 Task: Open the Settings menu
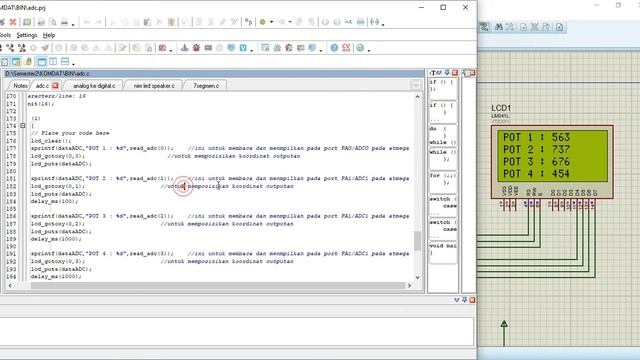[x=27, y=36]
